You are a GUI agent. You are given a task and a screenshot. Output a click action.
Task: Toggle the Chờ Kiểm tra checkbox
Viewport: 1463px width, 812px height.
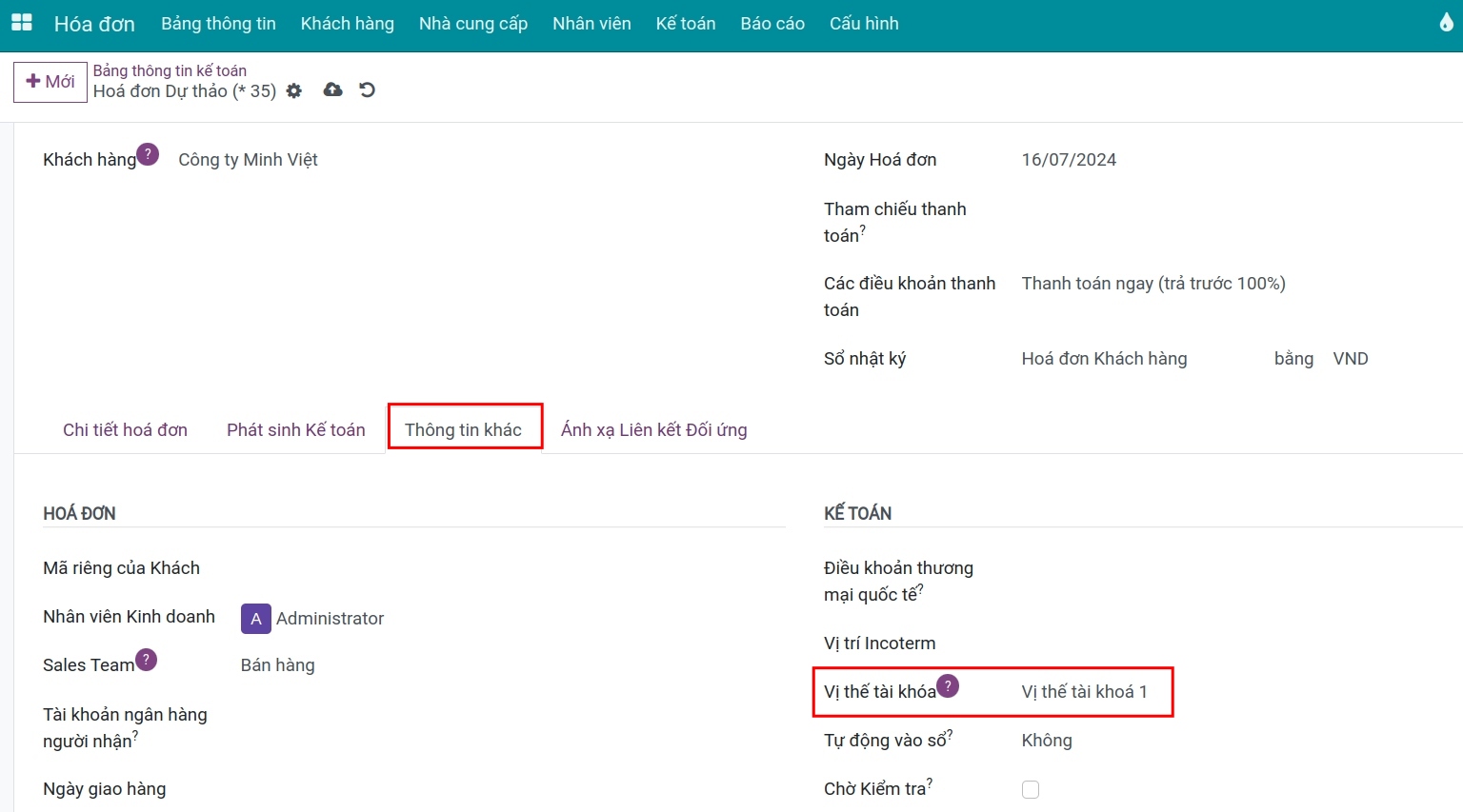click(1031, 789)
